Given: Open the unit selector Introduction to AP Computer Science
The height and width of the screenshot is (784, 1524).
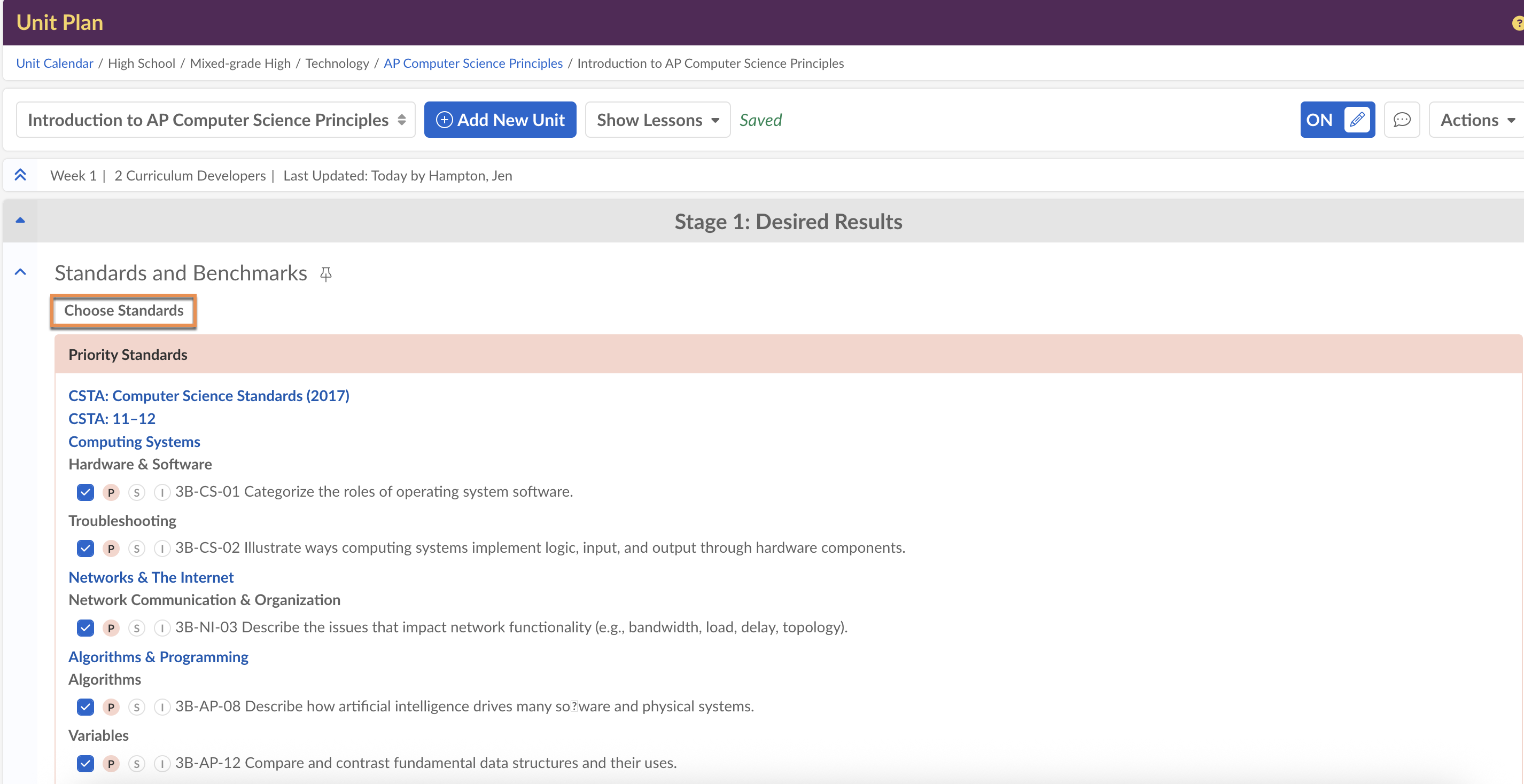Looking at the screenshot, I should point(215,120).
